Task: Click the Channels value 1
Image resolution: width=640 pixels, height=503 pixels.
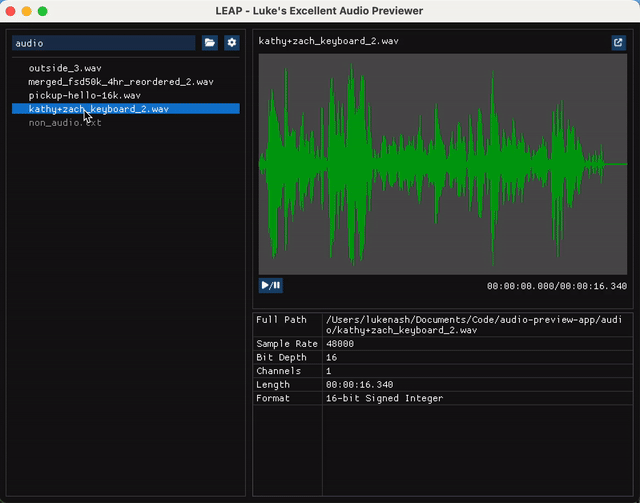Action: click(x=478, y=371)
